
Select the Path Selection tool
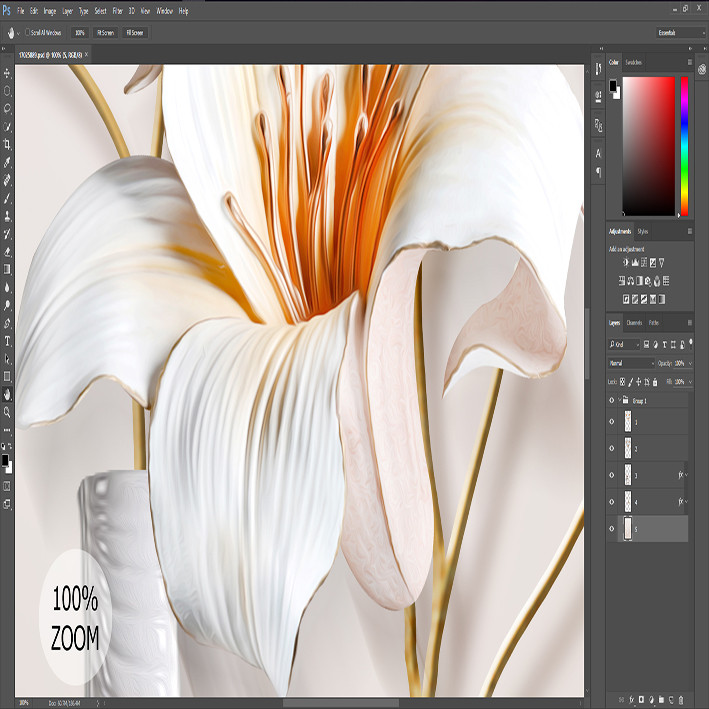7,359
